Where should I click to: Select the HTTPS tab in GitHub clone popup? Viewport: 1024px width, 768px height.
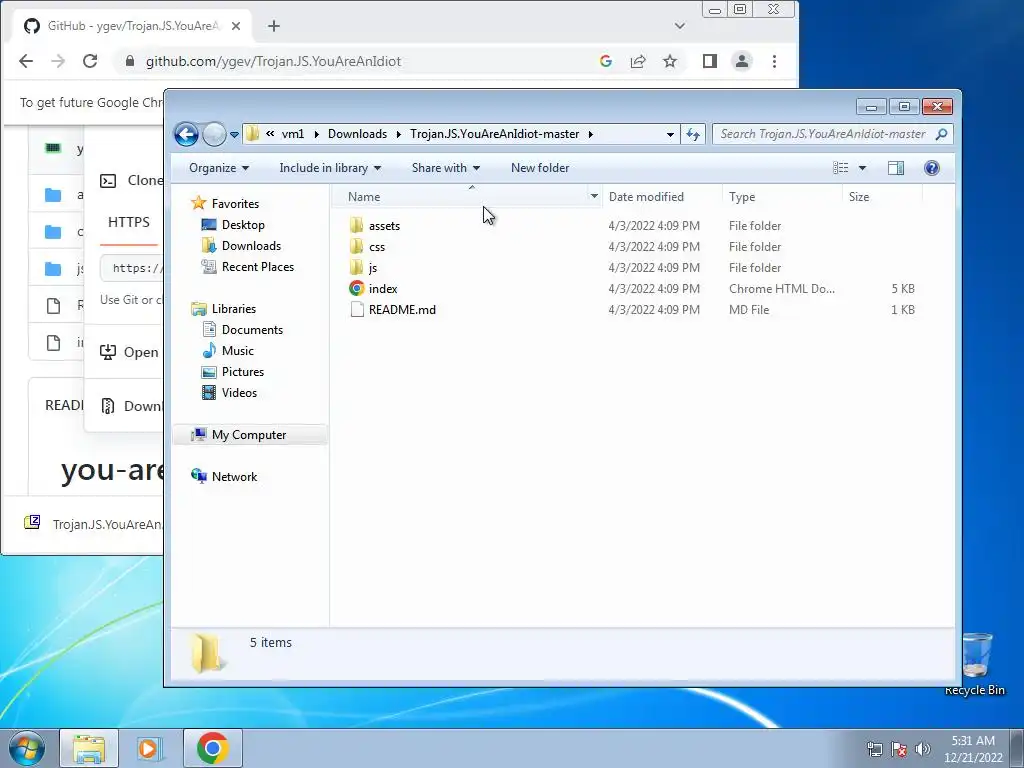[x=129, y=222]
